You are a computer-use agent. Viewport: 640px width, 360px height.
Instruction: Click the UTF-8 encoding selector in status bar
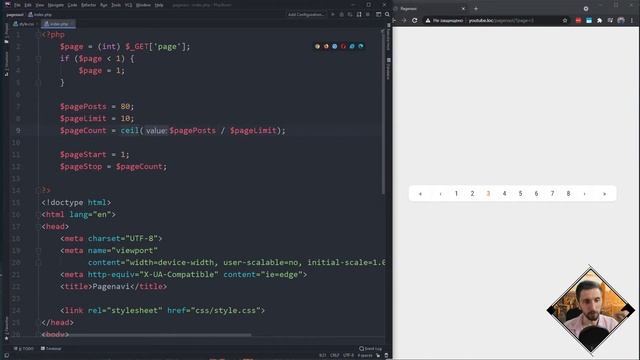click(348, 356)
